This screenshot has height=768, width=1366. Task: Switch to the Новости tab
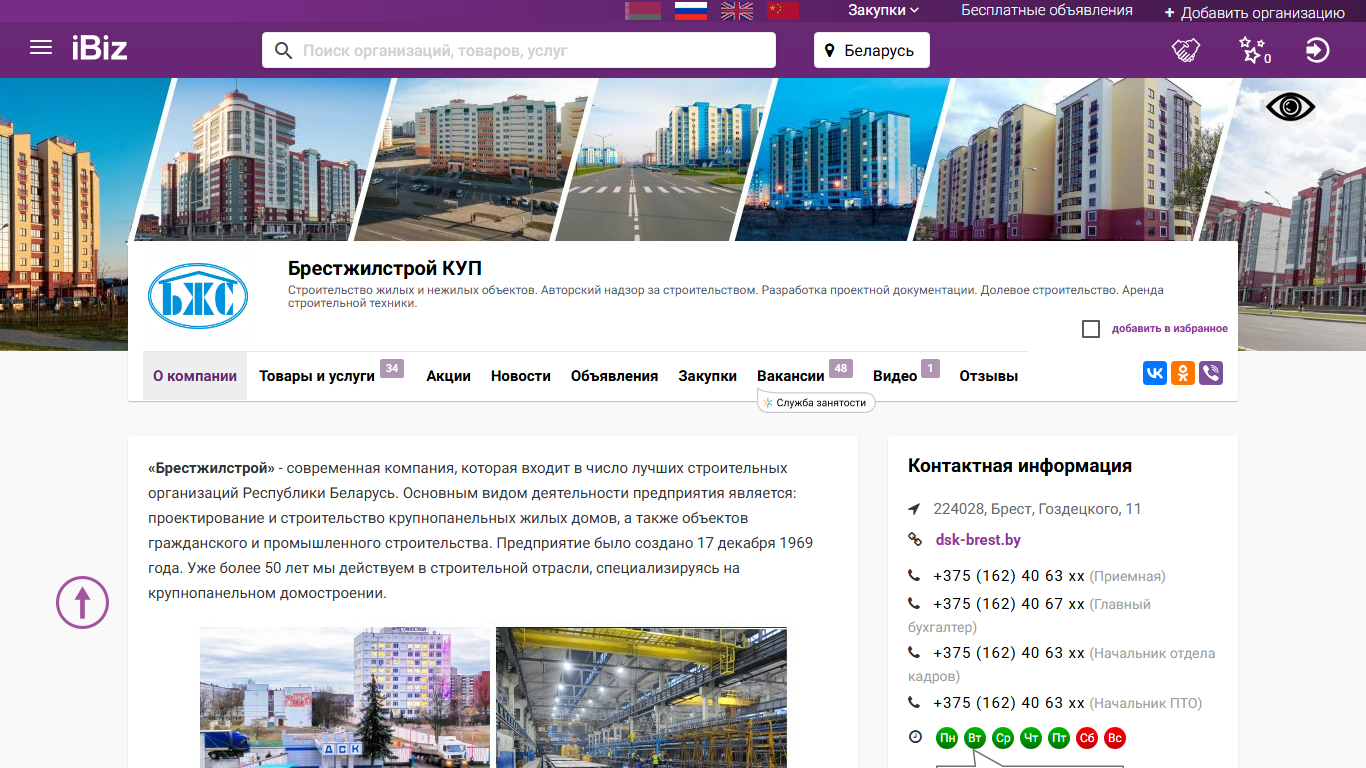521,376
